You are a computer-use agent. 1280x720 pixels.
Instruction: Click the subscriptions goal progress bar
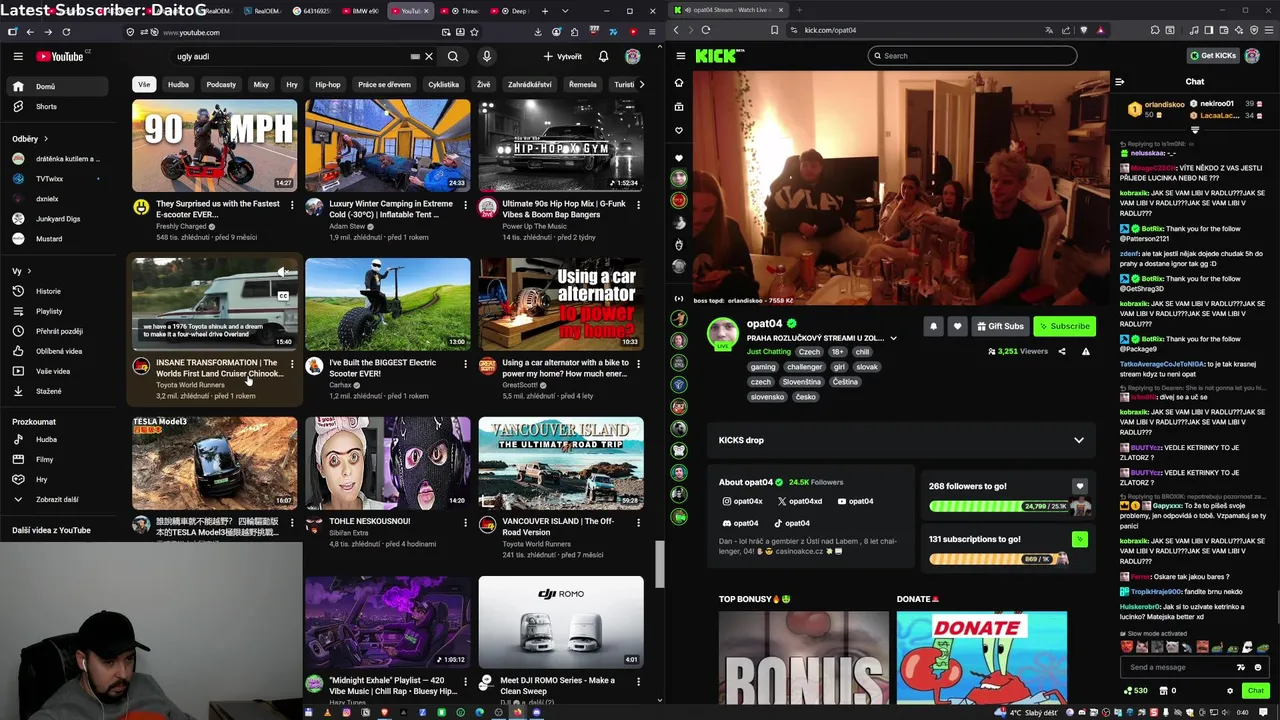pos(1000,559)
